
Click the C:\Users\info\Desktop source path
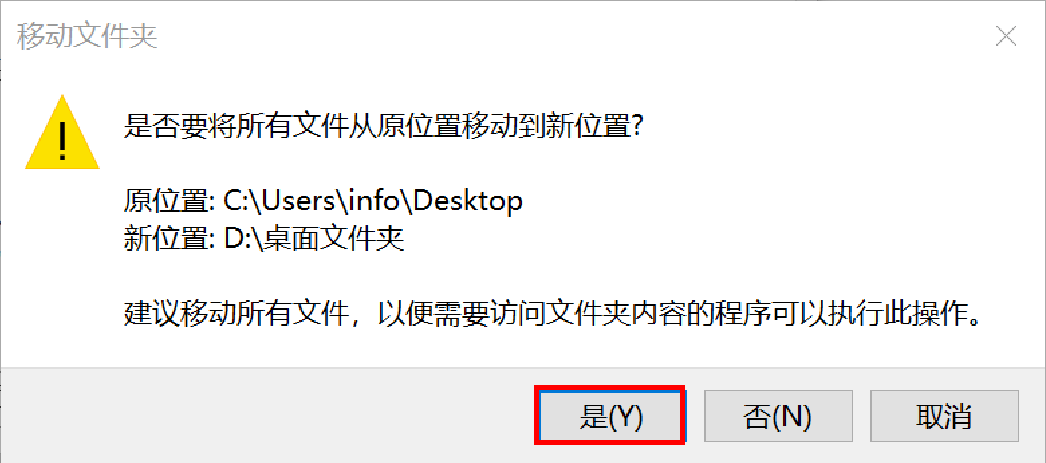(x=368, y=201)
